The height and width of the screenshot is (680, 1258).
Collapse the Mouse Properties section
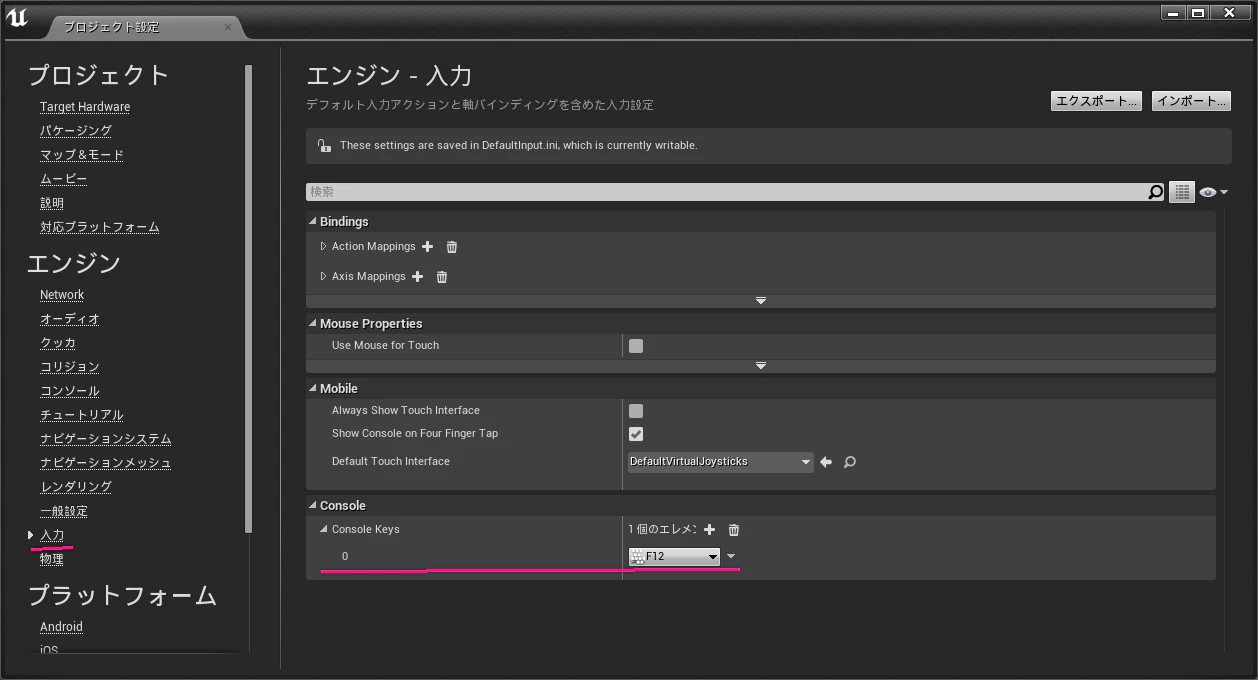pos(313,324)
